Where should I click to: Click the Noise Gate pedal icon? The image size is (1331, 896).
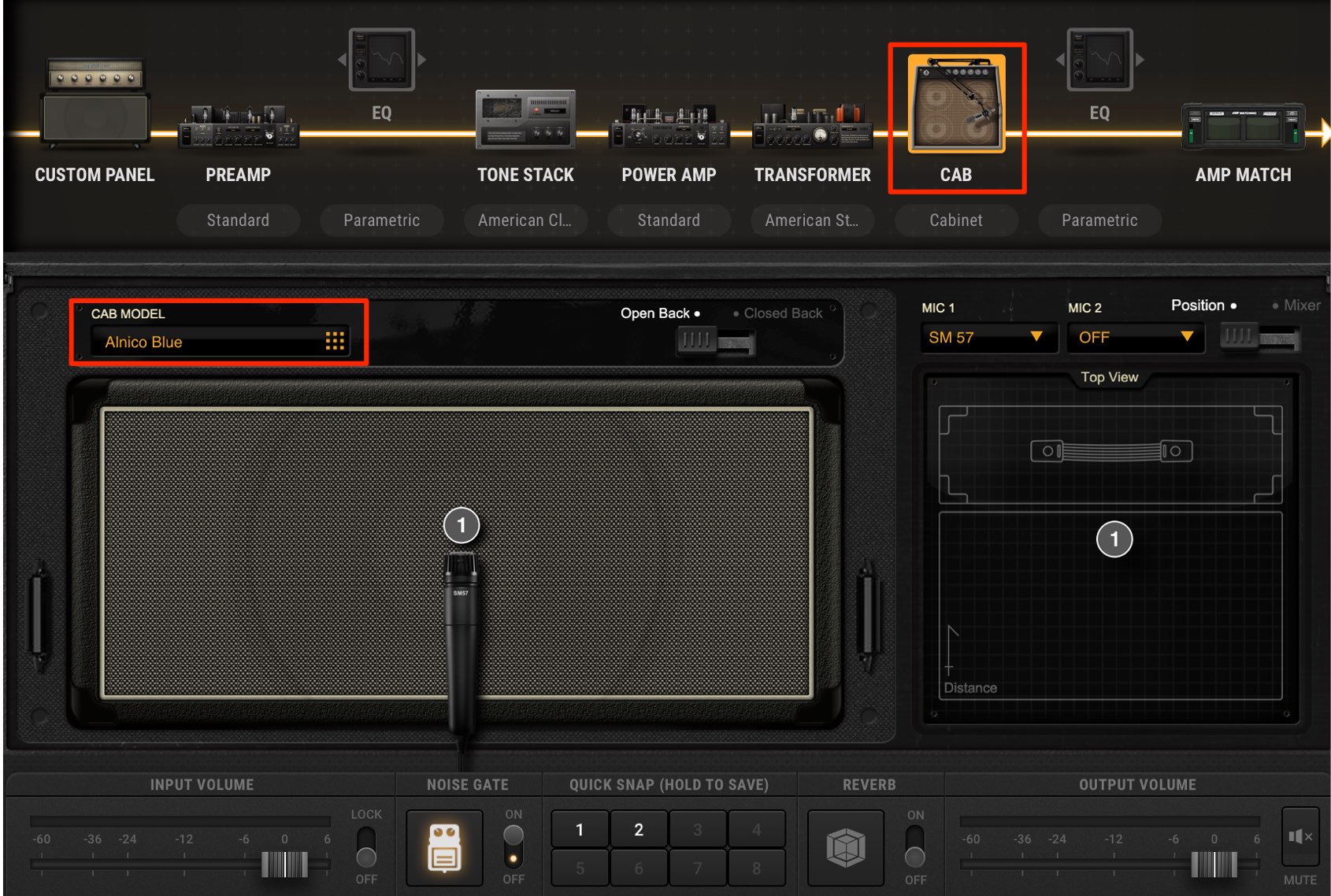(x=444, y=848)
